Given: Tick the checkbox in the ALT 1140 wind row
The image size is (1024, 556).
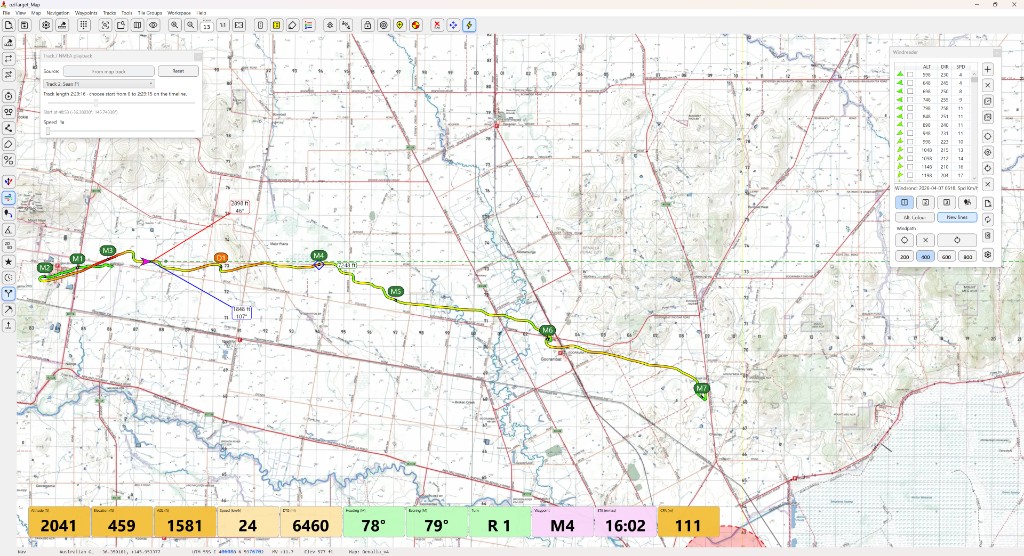Looking at the screenshot, I should pos(910,167).
